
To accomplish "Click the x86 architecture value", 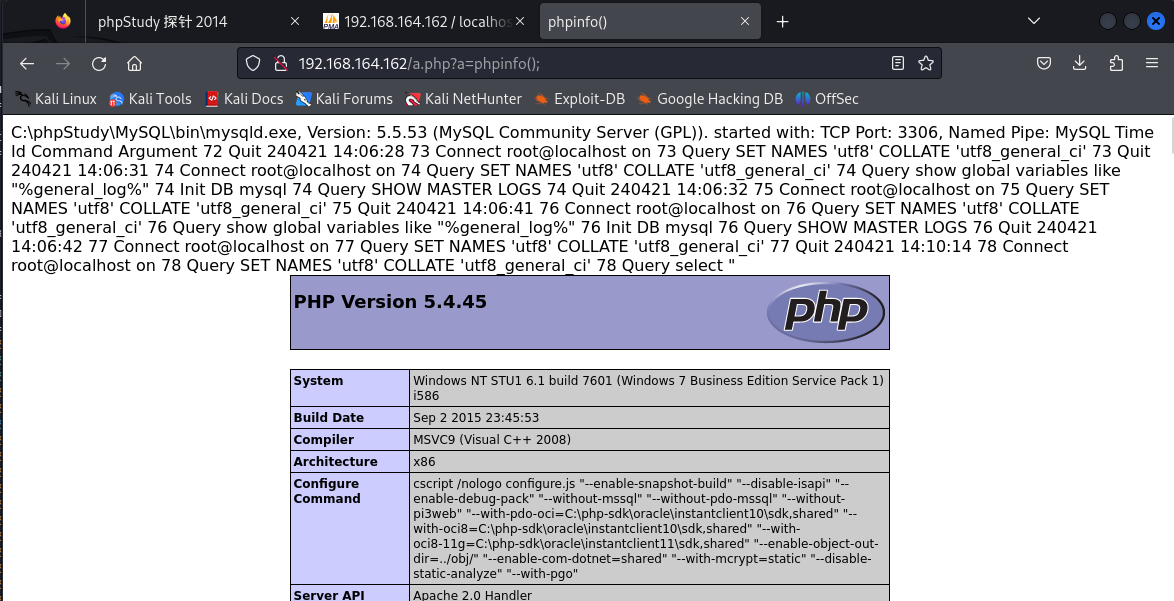I will (424, 461).
